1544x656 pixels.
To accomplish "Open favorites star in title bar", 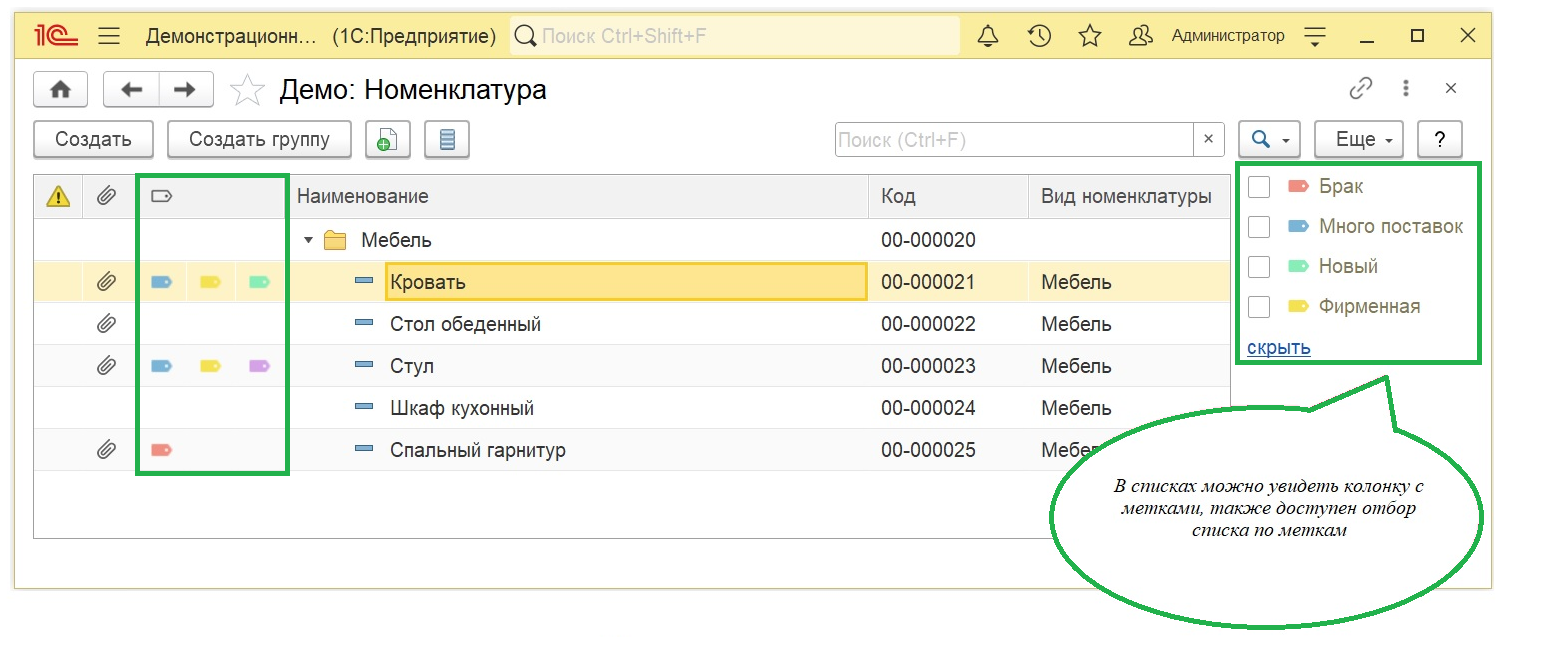I will coord(1089,37).
